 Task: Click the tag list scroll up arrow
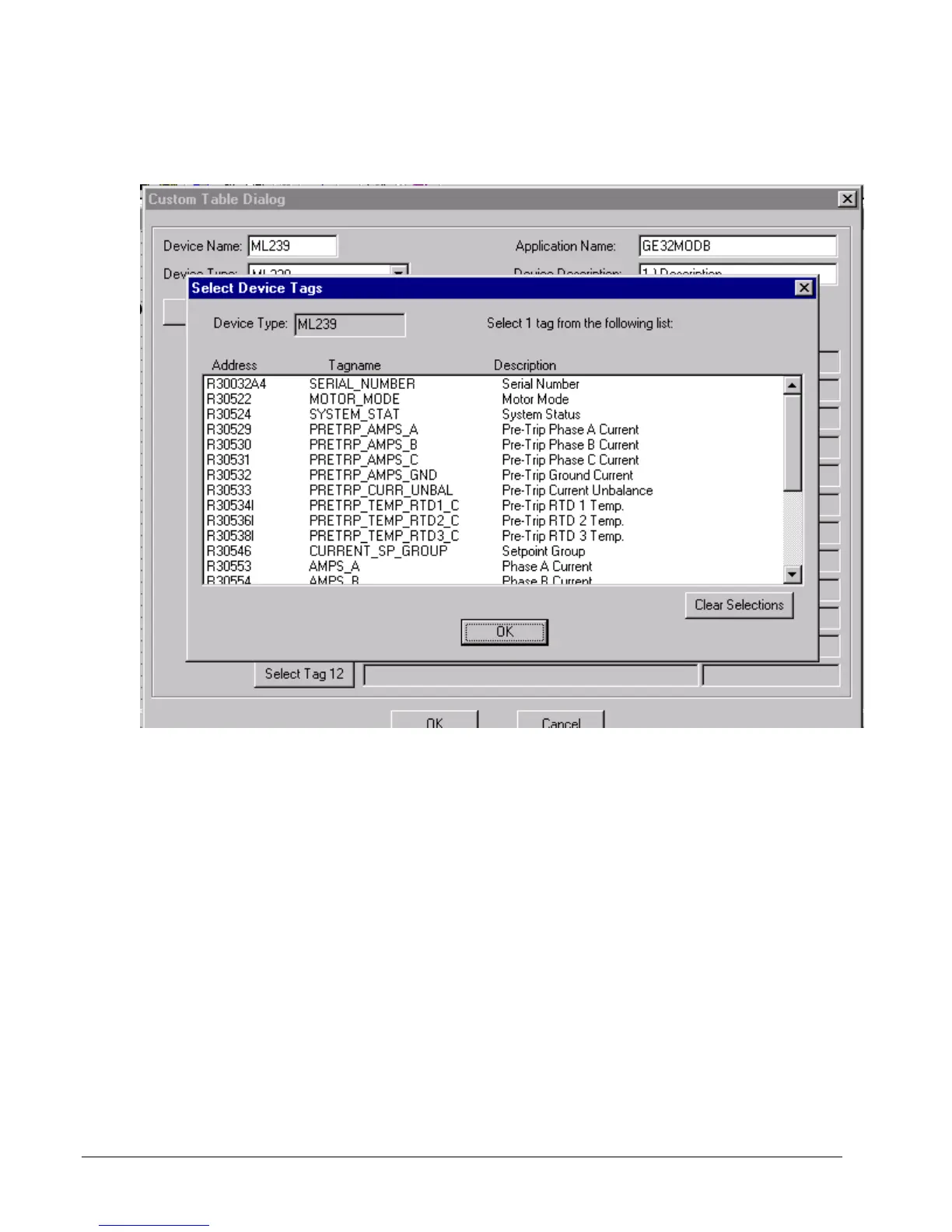792,386
